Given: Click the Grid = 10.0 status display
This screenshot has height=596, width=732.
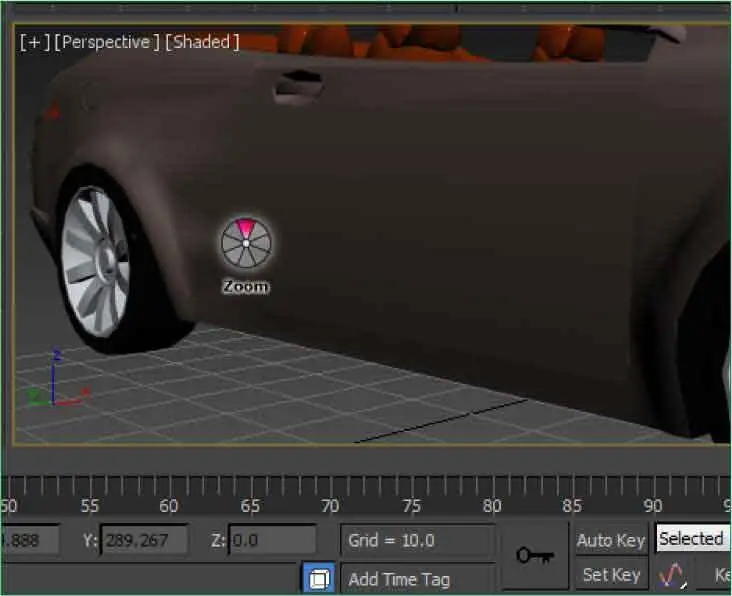Looking at the screenshot, I should tap(417, 541).
